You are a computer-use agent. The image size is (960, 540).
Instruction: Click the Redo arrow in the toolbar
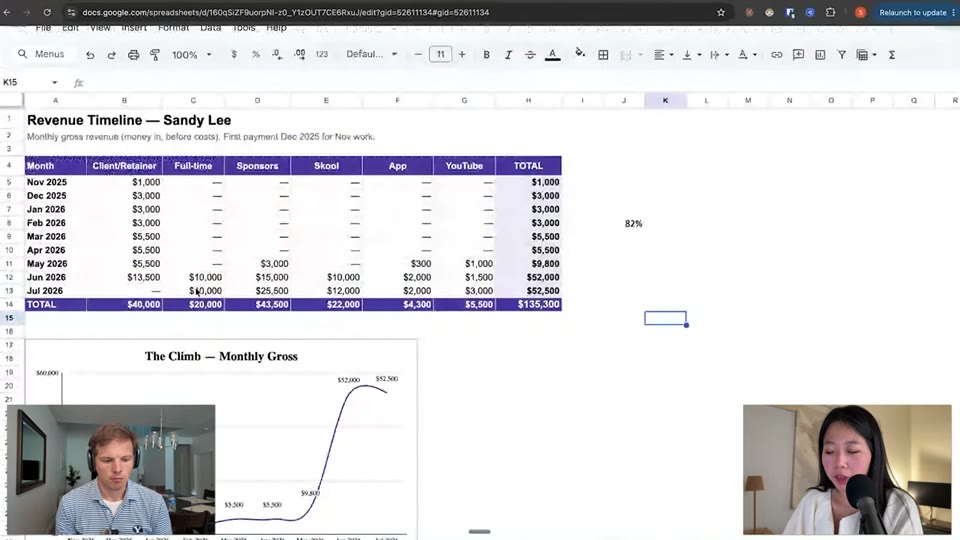coord(111,54)
